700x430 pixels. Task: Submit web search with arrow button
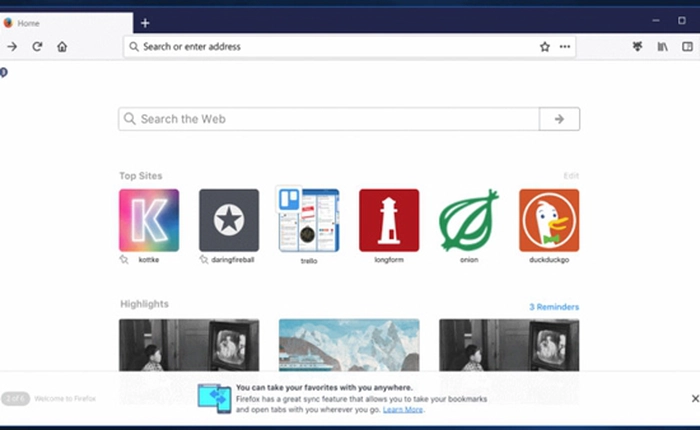point(559,119)
